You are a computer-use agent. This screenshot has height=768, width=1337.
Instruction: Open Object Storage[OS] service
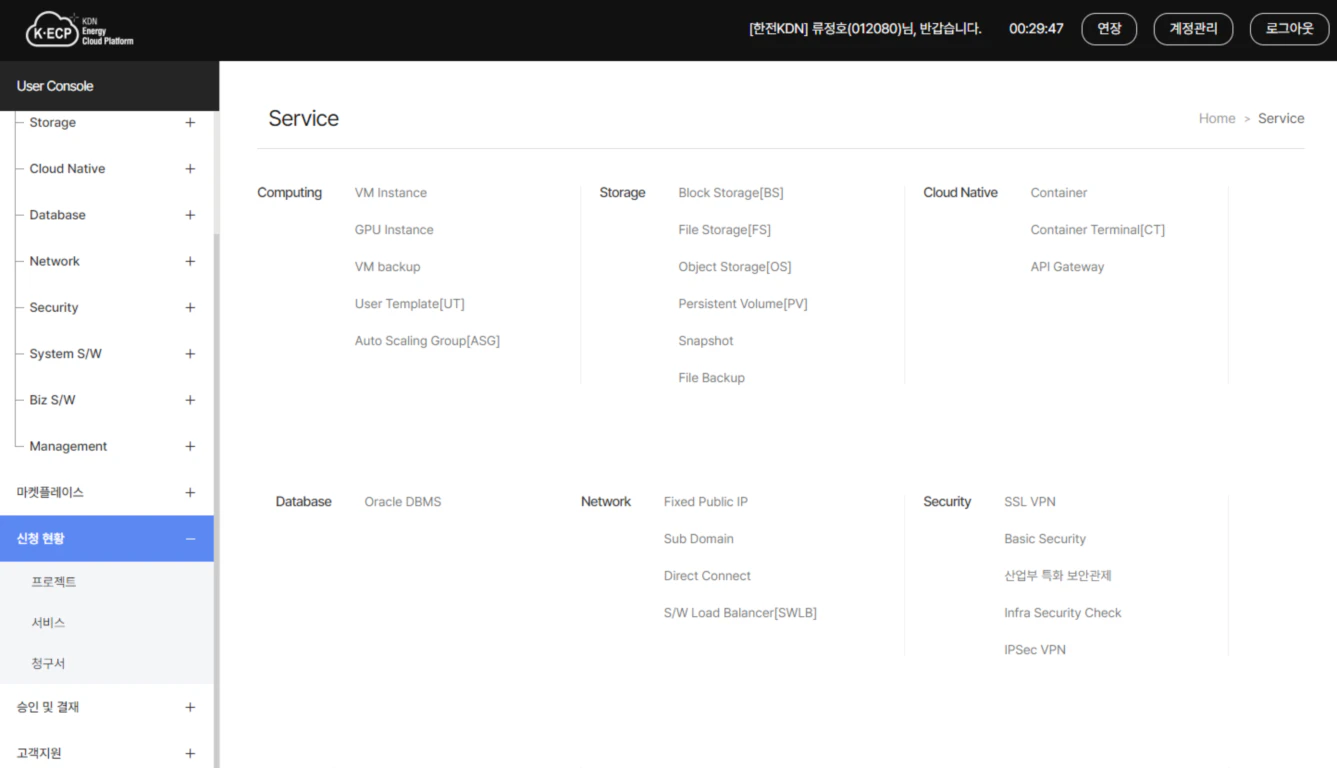point(735,267)
